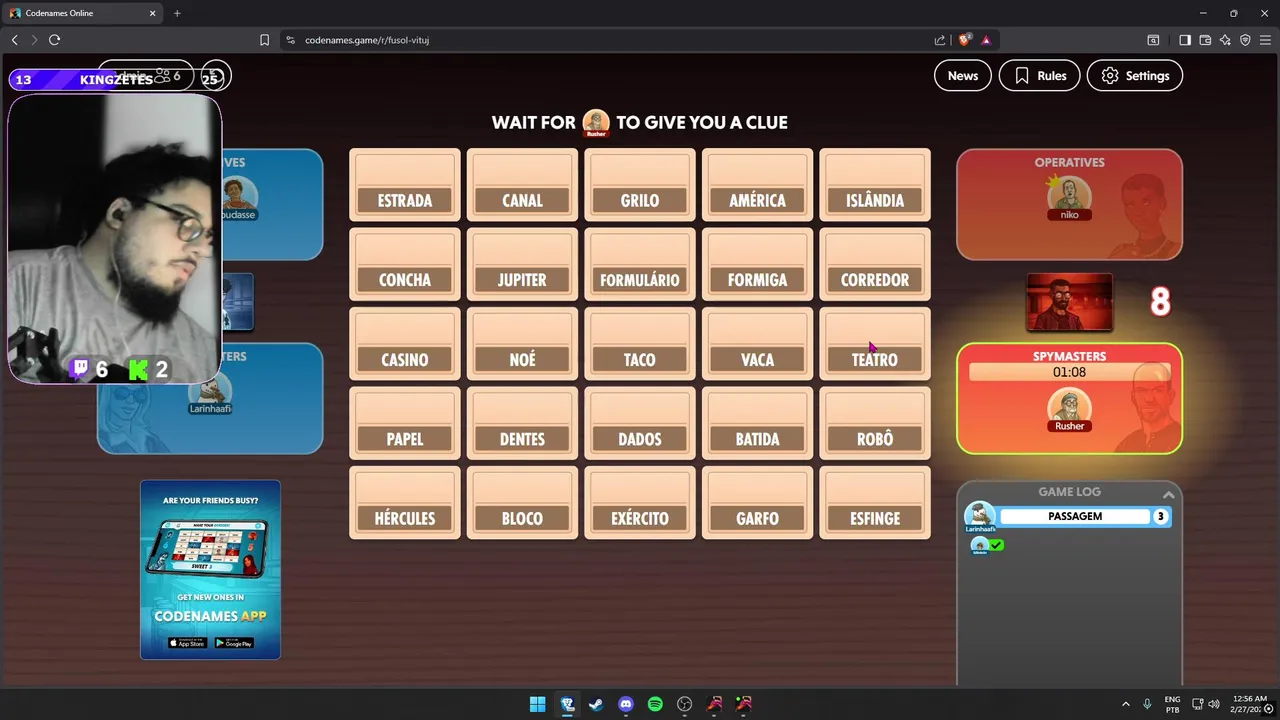Open OBS Studio from the taskbar

(685, 704)
